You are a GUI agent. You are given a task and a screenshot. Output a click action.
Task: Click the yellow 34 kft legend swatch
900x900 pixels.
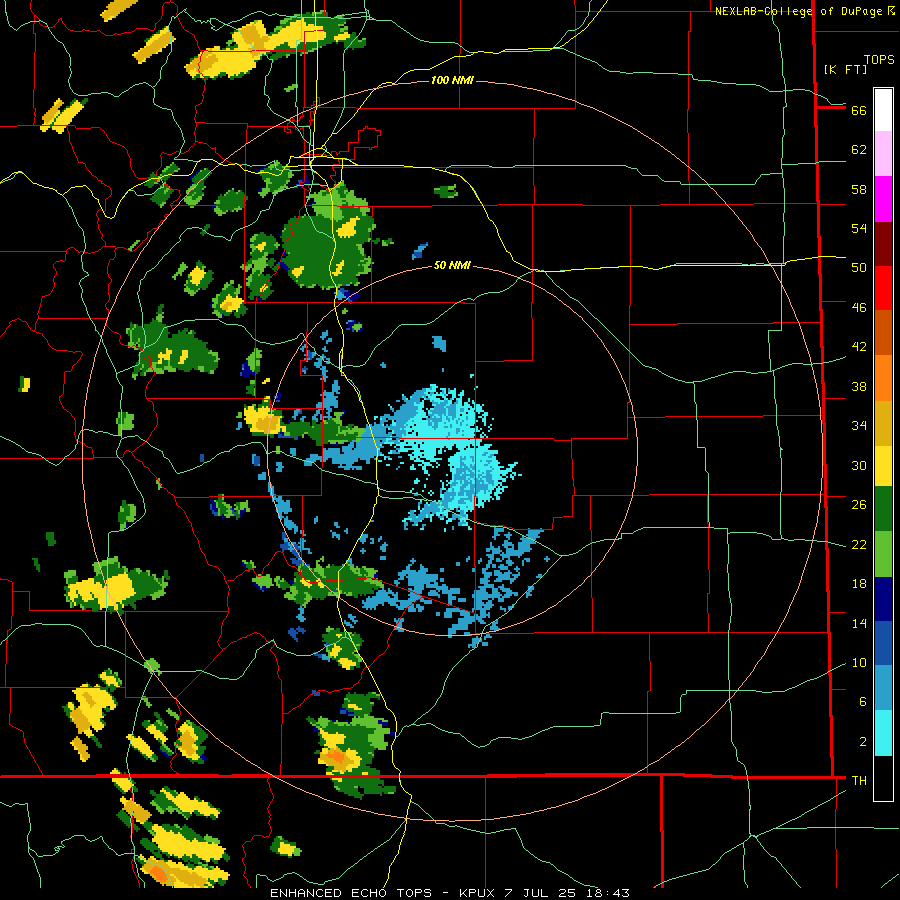coord(883,466)
